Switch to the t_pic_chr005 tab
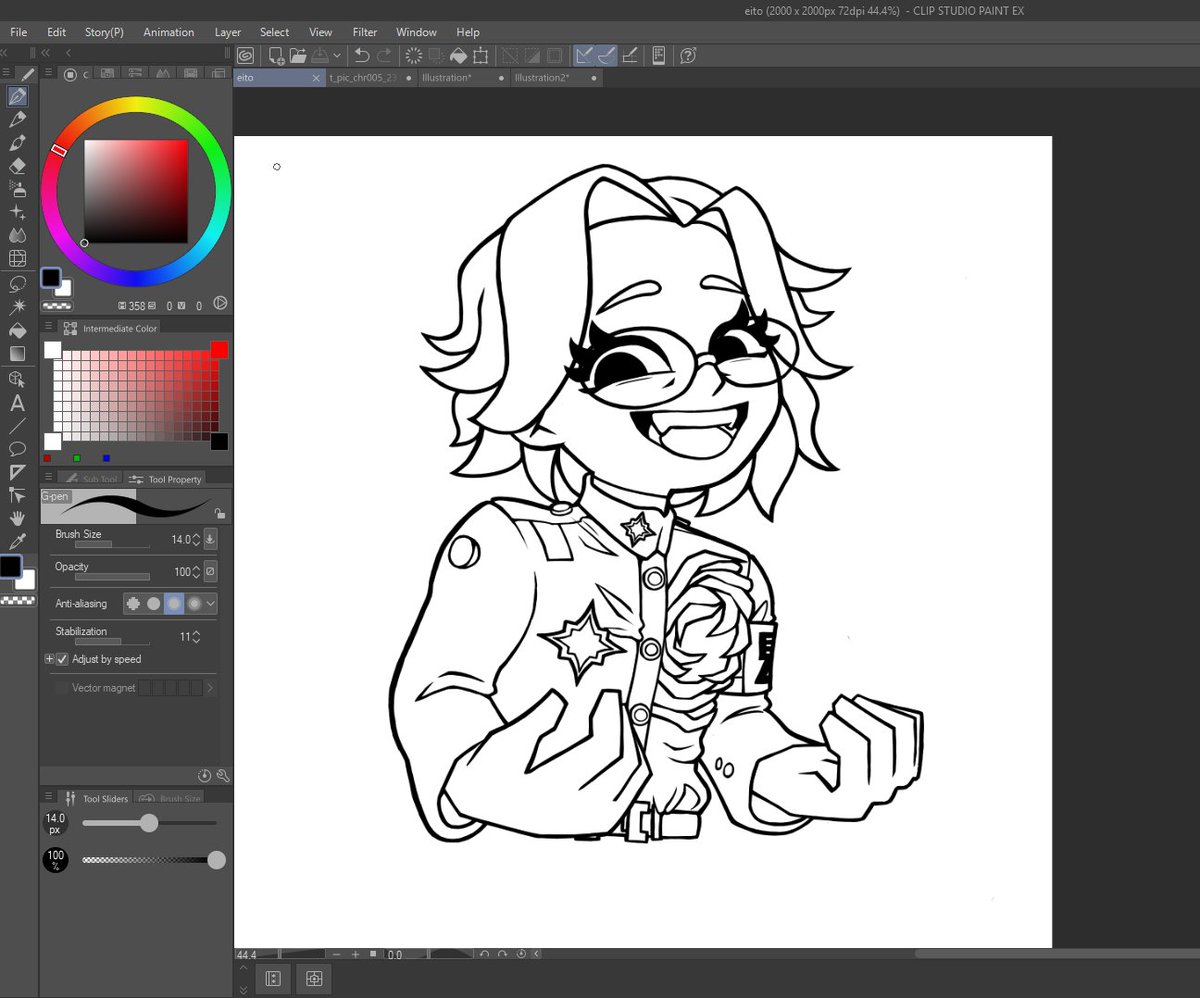The width and height of the screenshot is (1200, 998). click(370, 77)
